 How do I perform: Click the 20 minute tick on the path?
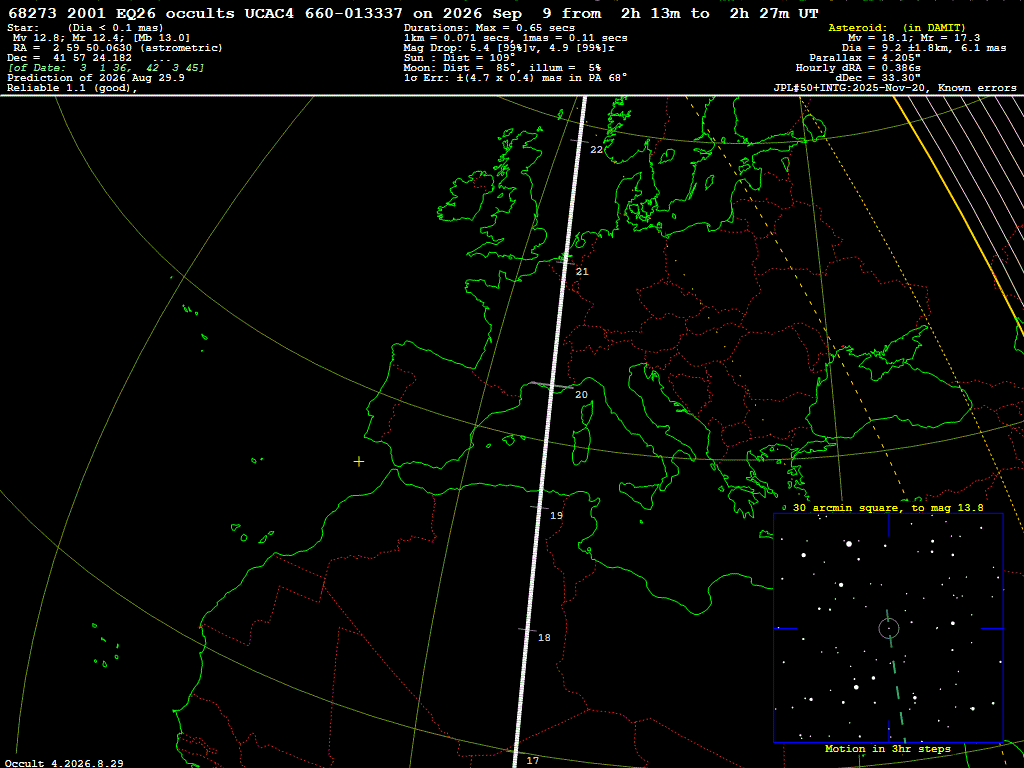click(x=581, y=394)
